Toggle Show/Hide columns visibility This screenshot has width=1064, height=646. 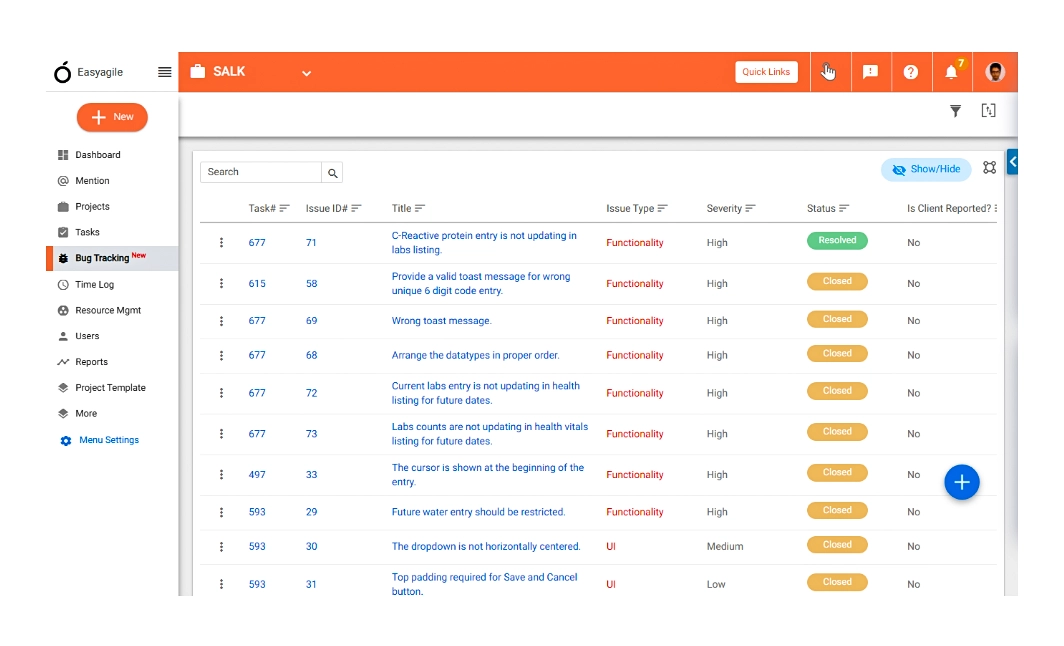[925, 169]
